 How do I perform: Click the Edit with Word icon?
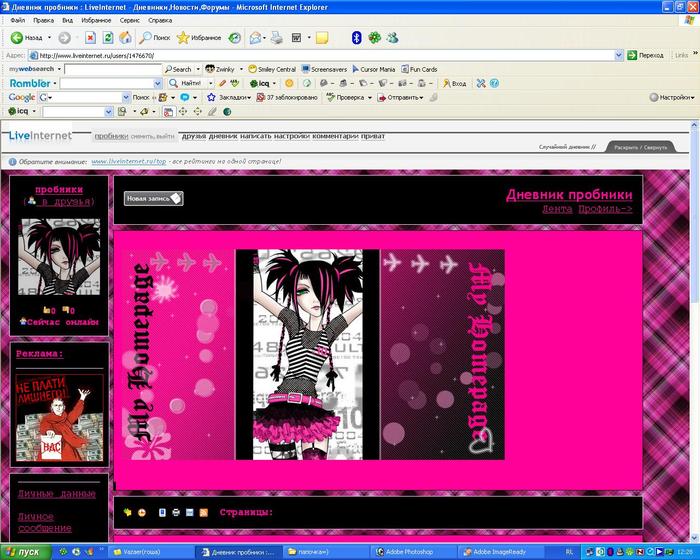(x=296, y=38)
